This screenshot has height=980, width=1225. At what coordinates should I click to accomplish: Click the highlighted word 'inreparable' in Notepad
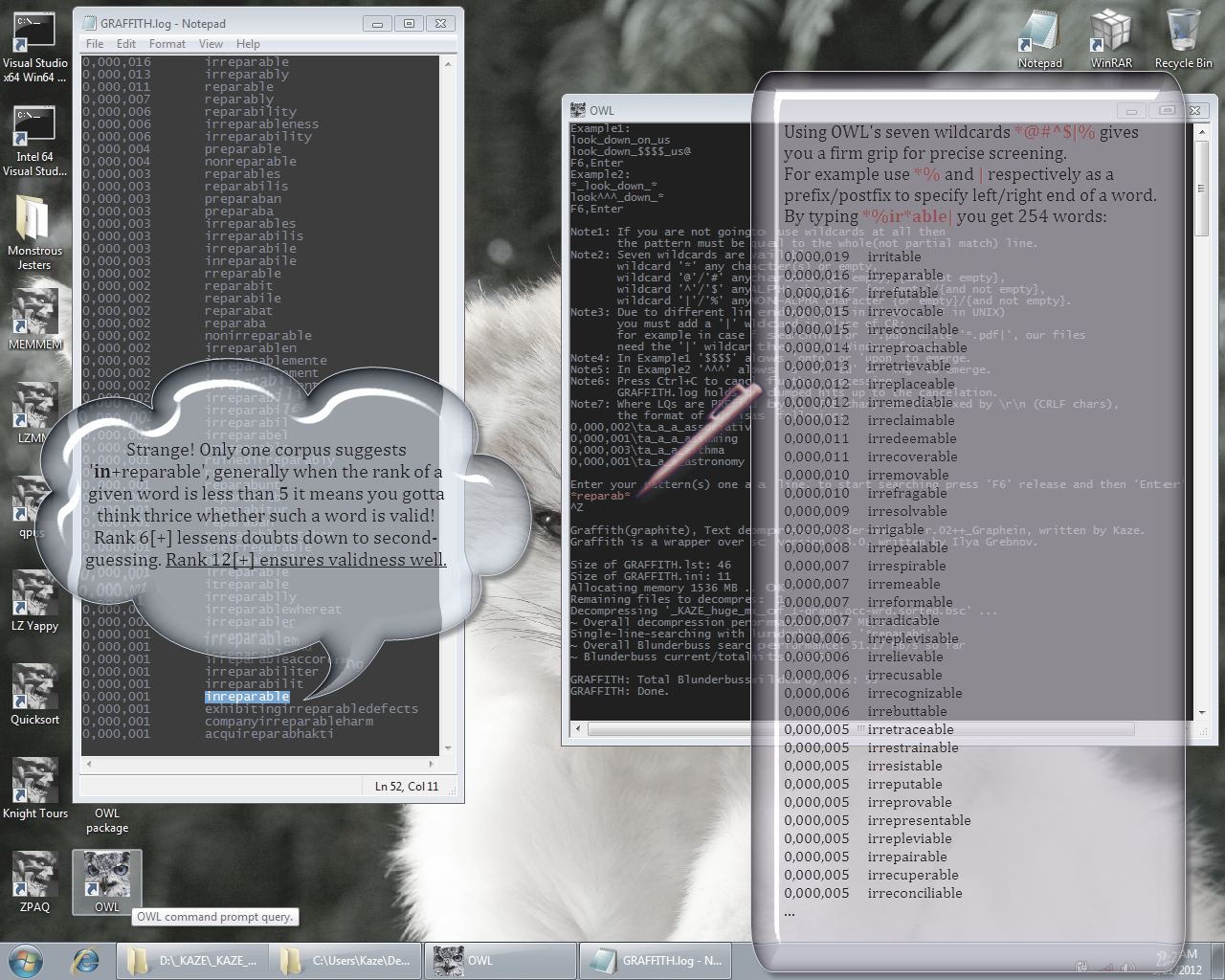click(247, 697)
